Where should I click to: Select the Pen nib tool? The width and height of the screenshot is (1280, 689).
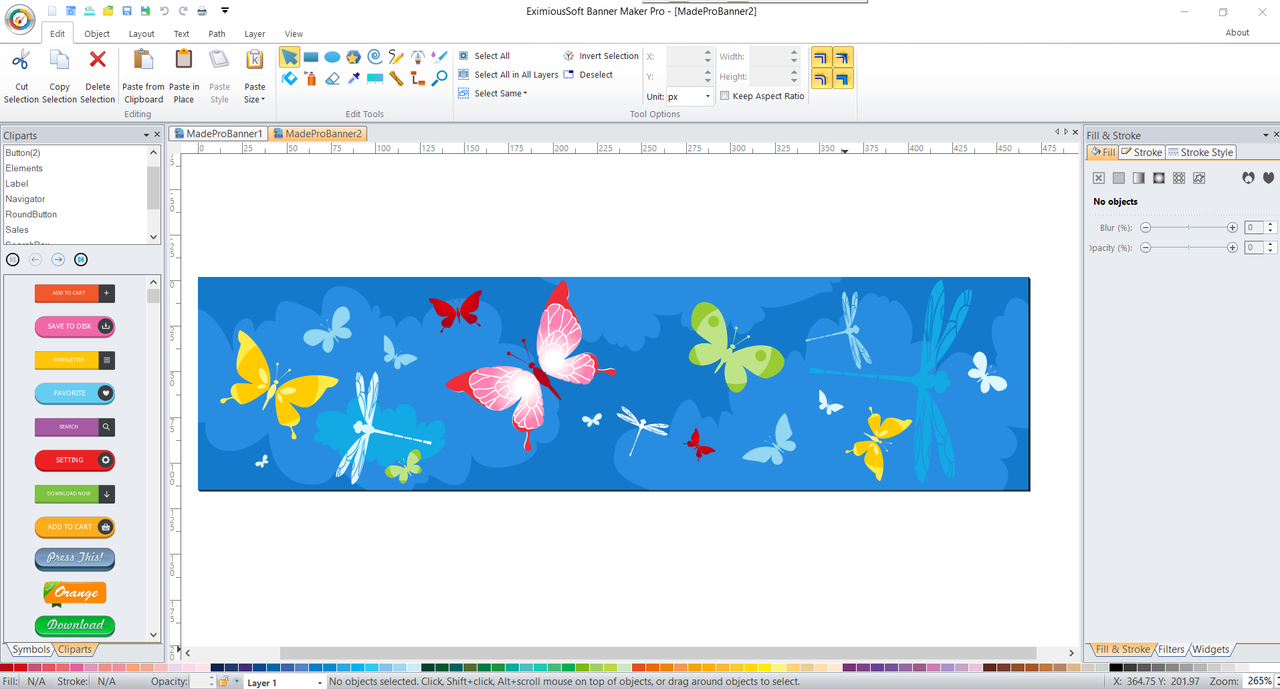tap(418, 57)
